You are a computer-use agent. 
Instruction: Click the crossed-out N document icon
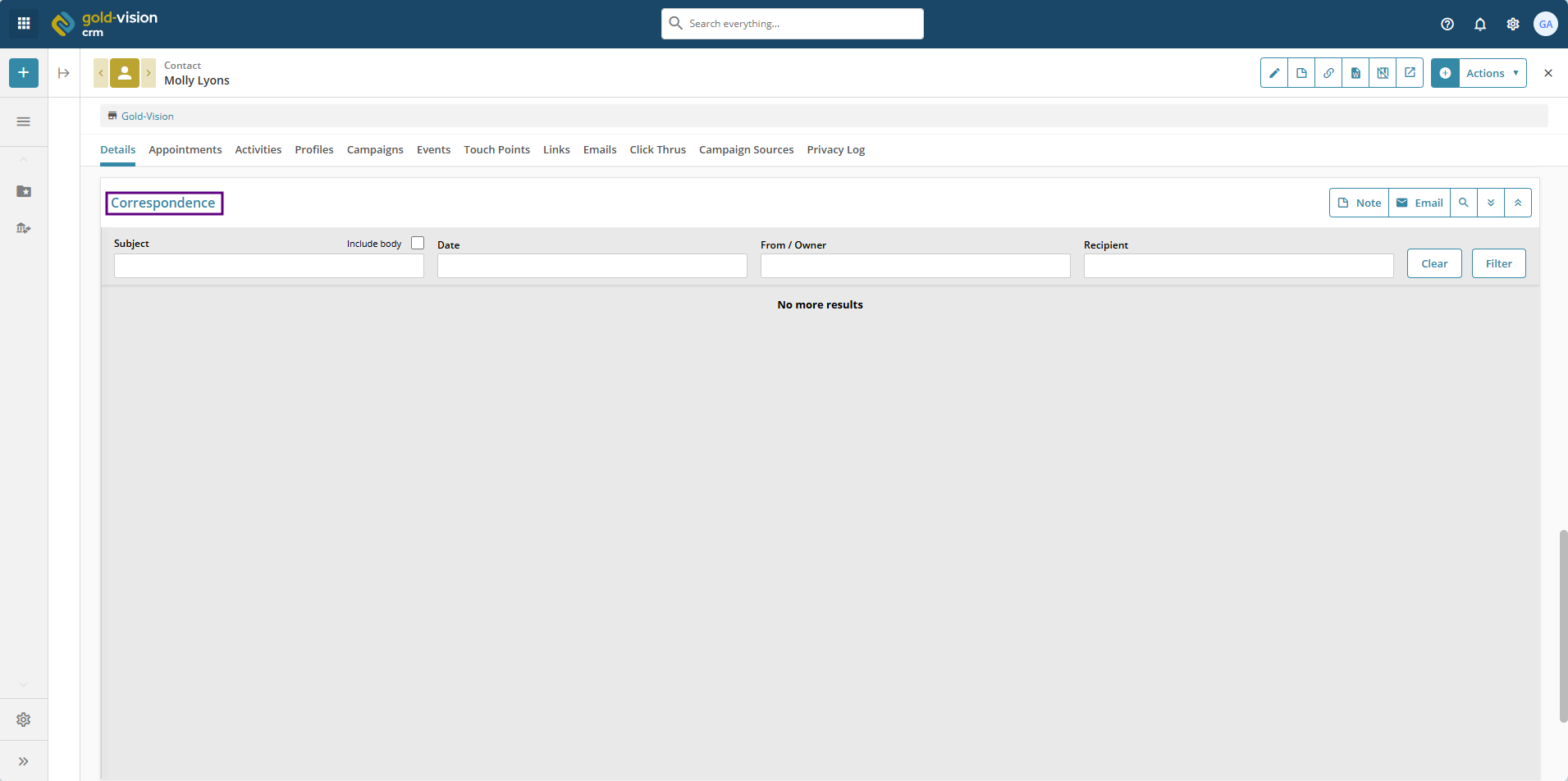click(1383, 73)
